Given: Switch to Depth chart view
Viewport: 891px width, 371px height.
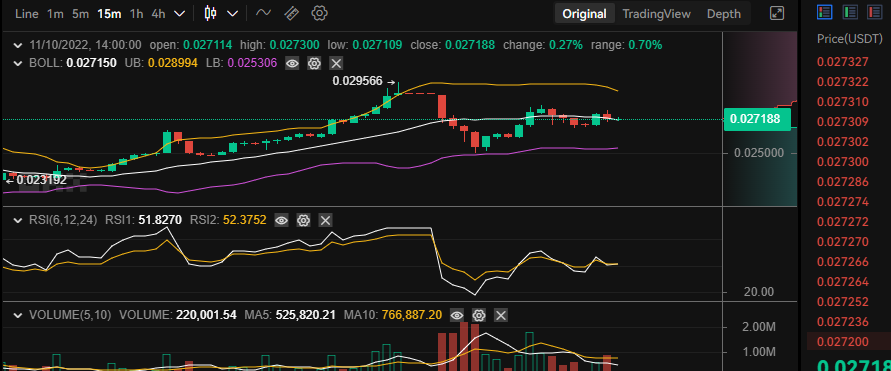Looking at the screenshot, I should click(x=723, y=14).
